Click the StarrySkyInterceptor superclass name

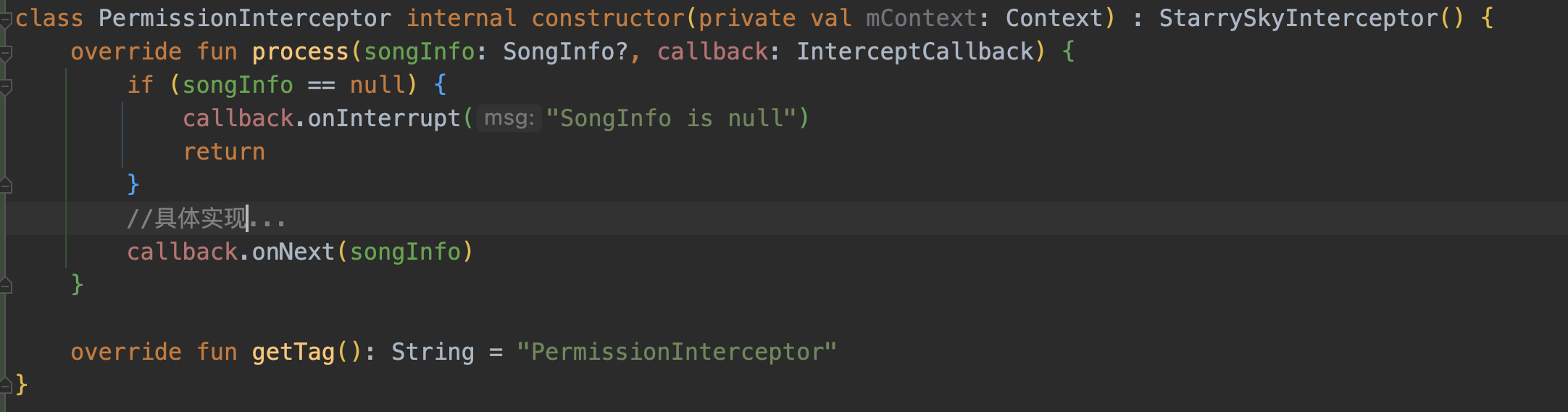(1298, 18)
